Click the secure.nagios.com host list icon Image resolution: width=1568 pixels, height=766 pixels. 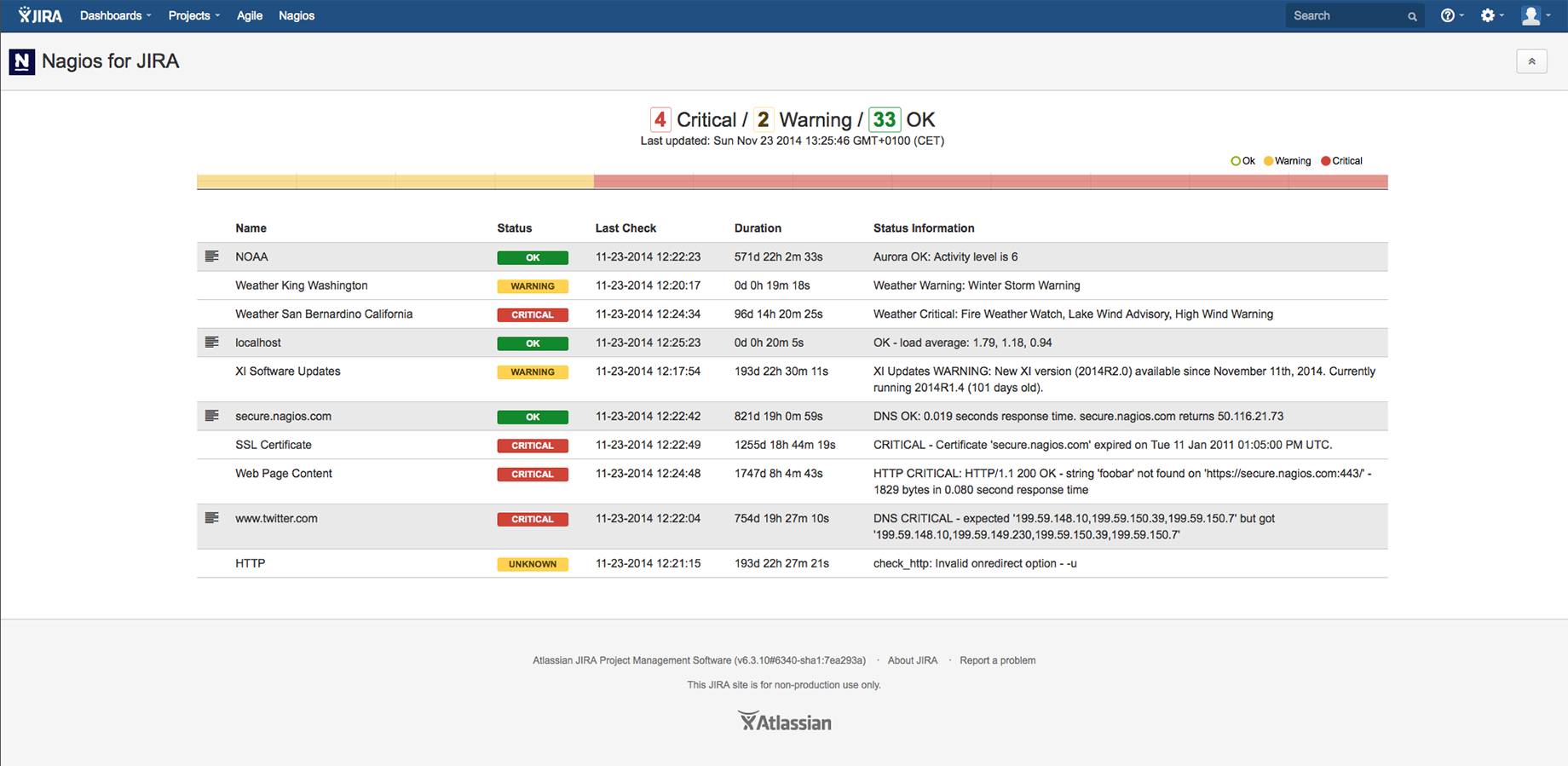click(212, 416)
